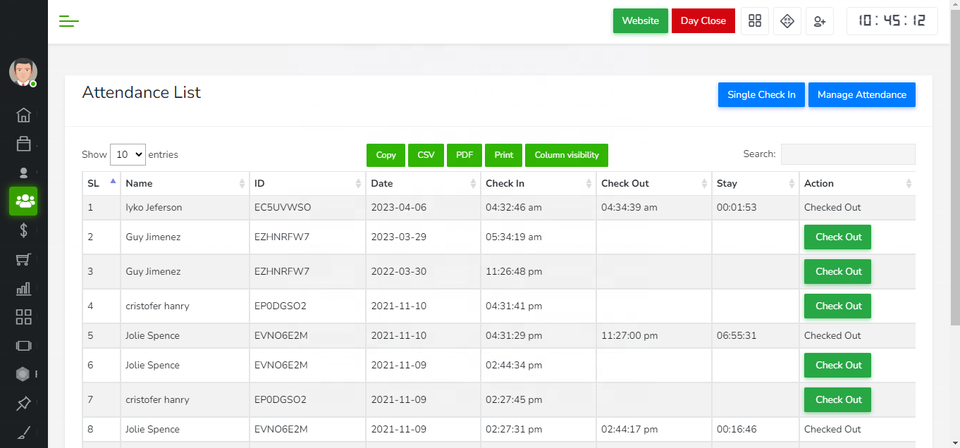The image size is (960, 448).
Task: Click the Manage Attendance button
Action: [861, 95]
